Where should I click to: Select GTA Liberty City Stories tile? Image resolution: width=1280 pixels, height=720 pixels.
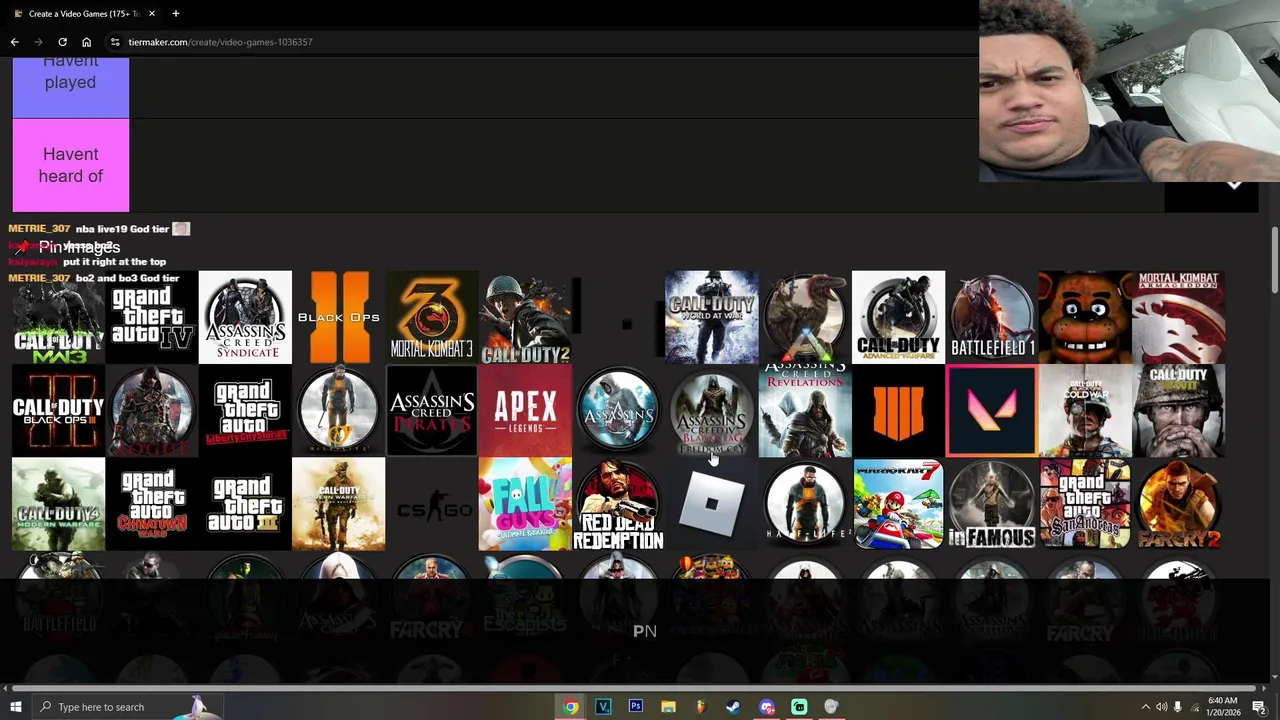[x=245, y=411]
